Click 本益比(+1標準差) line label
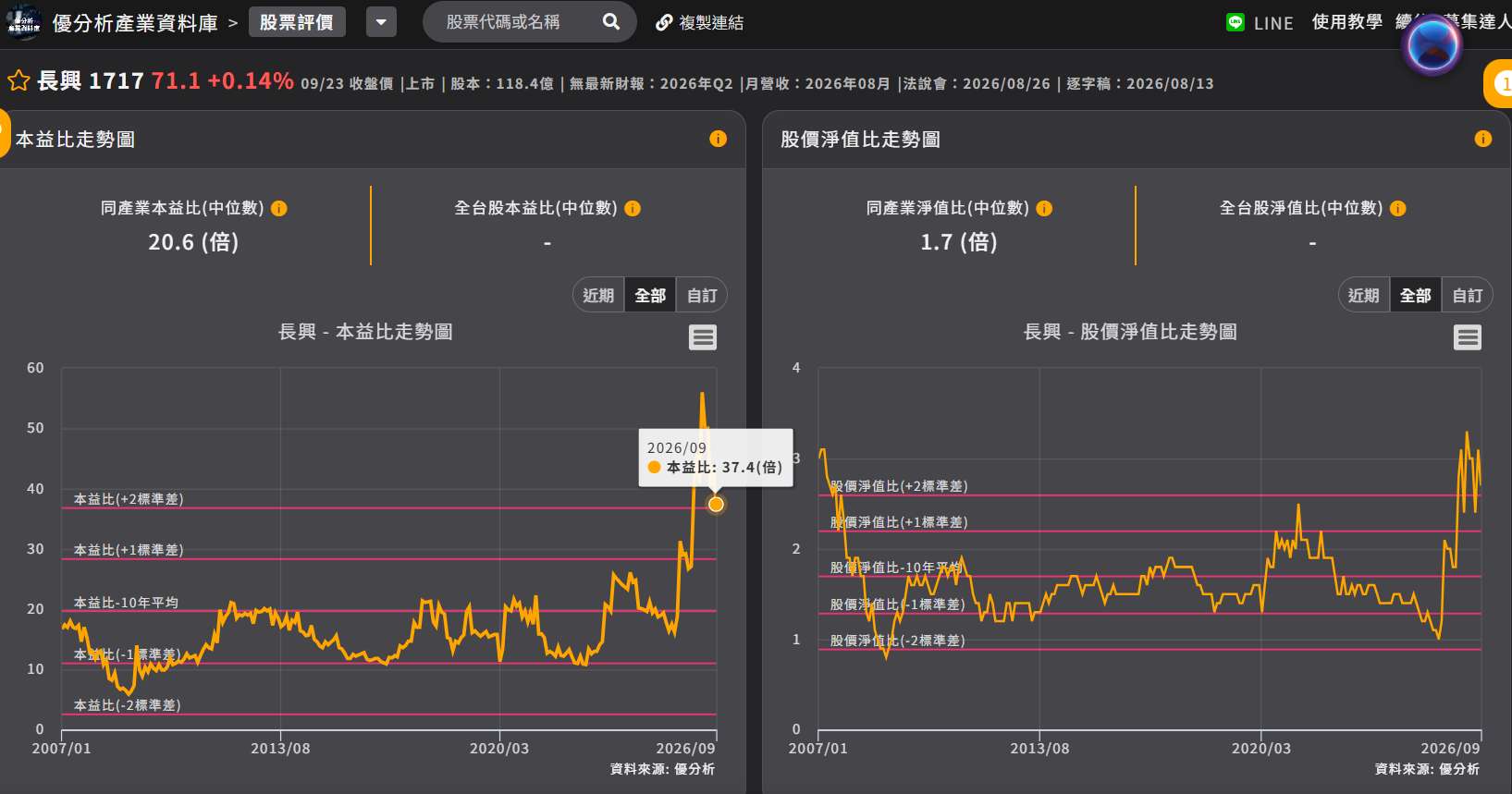Screen dimensions: 1512x794 pyautogui.click(x=129, y=550)
